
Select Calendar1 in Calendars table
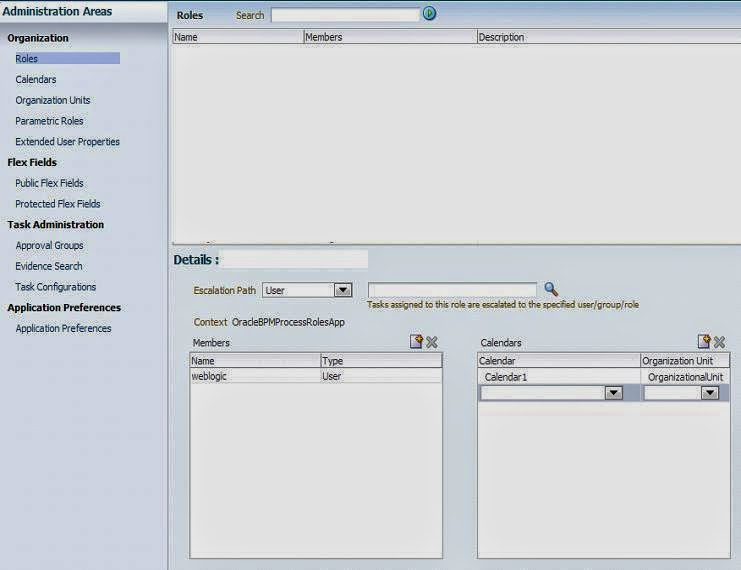tap(506, 377)
